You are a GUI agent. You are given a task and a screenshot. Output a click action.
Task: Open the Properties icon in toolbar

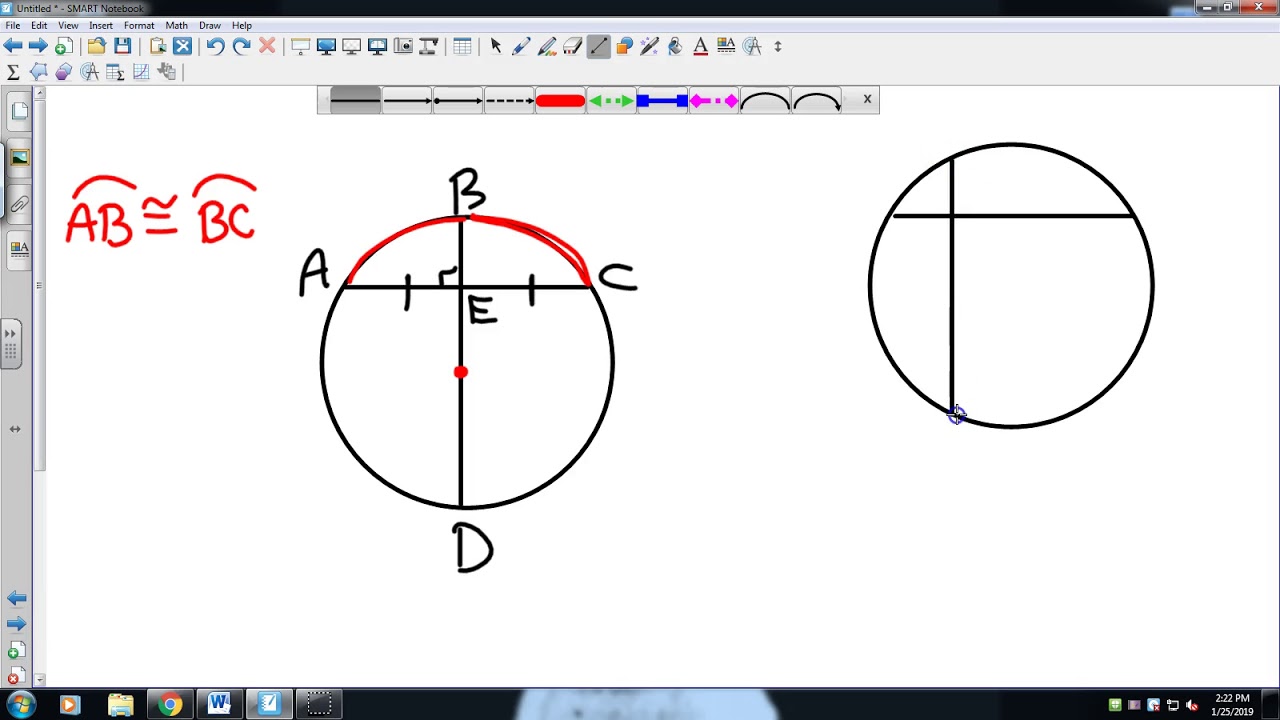[x=726, y=46]
